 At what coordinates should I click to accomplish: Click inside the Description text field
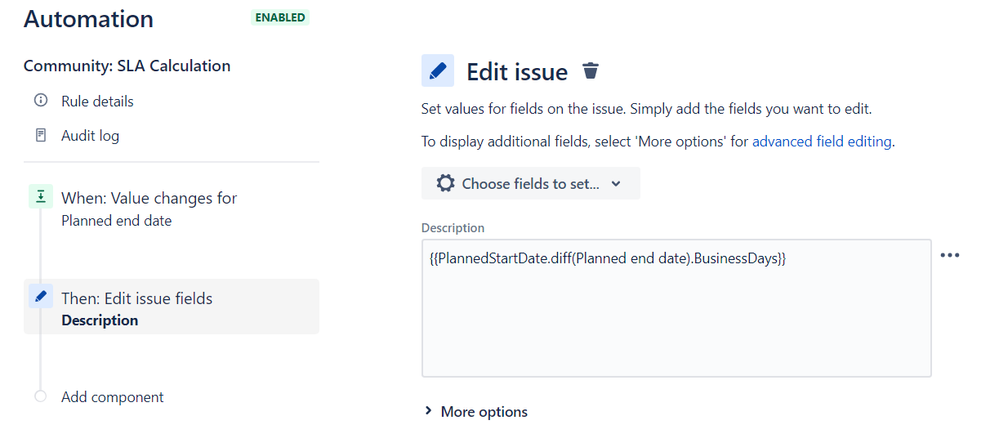pos(677,308)
